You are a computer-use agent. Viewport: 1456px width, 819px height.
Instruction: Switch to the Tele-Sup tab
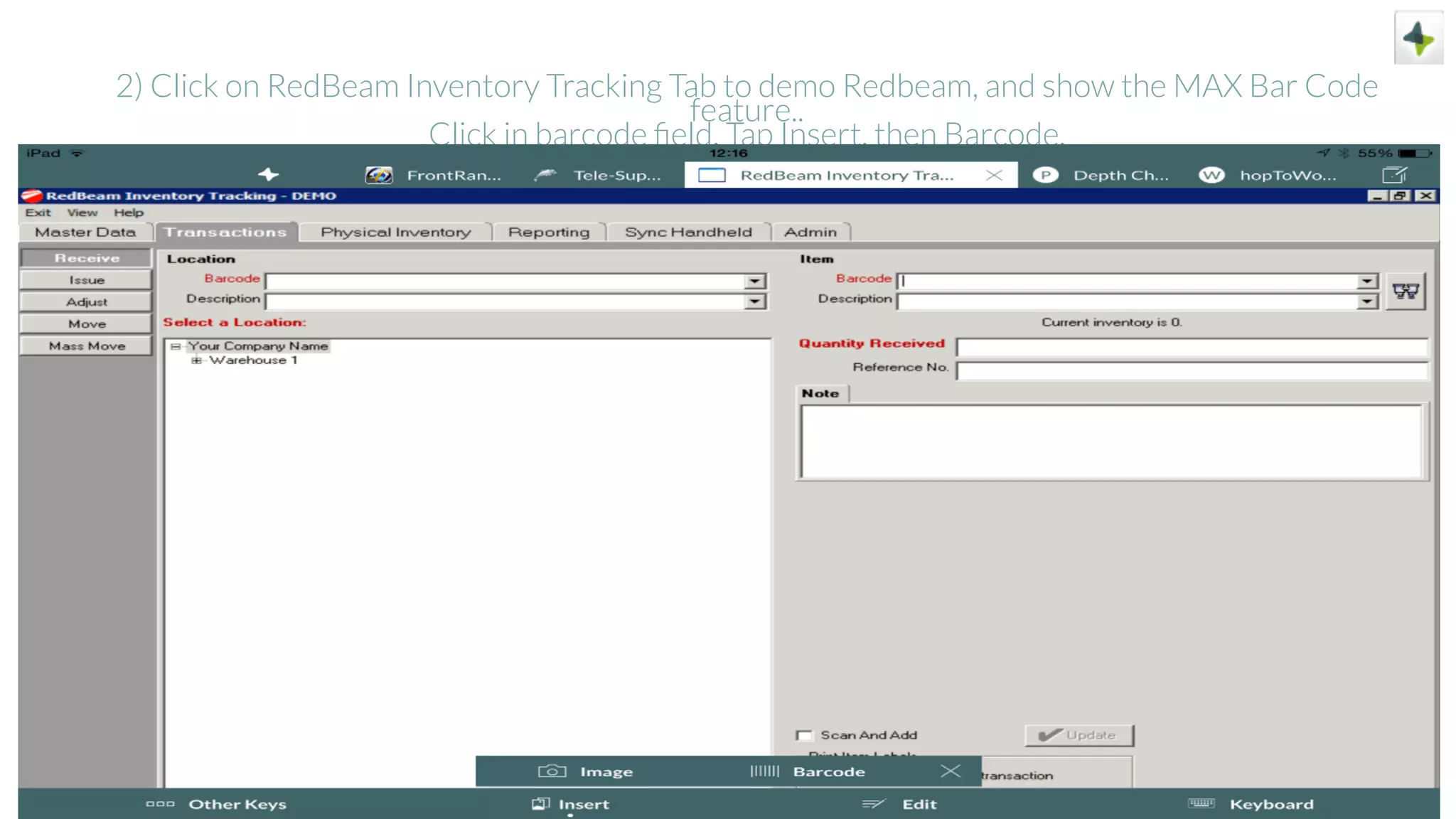point(598,175)
